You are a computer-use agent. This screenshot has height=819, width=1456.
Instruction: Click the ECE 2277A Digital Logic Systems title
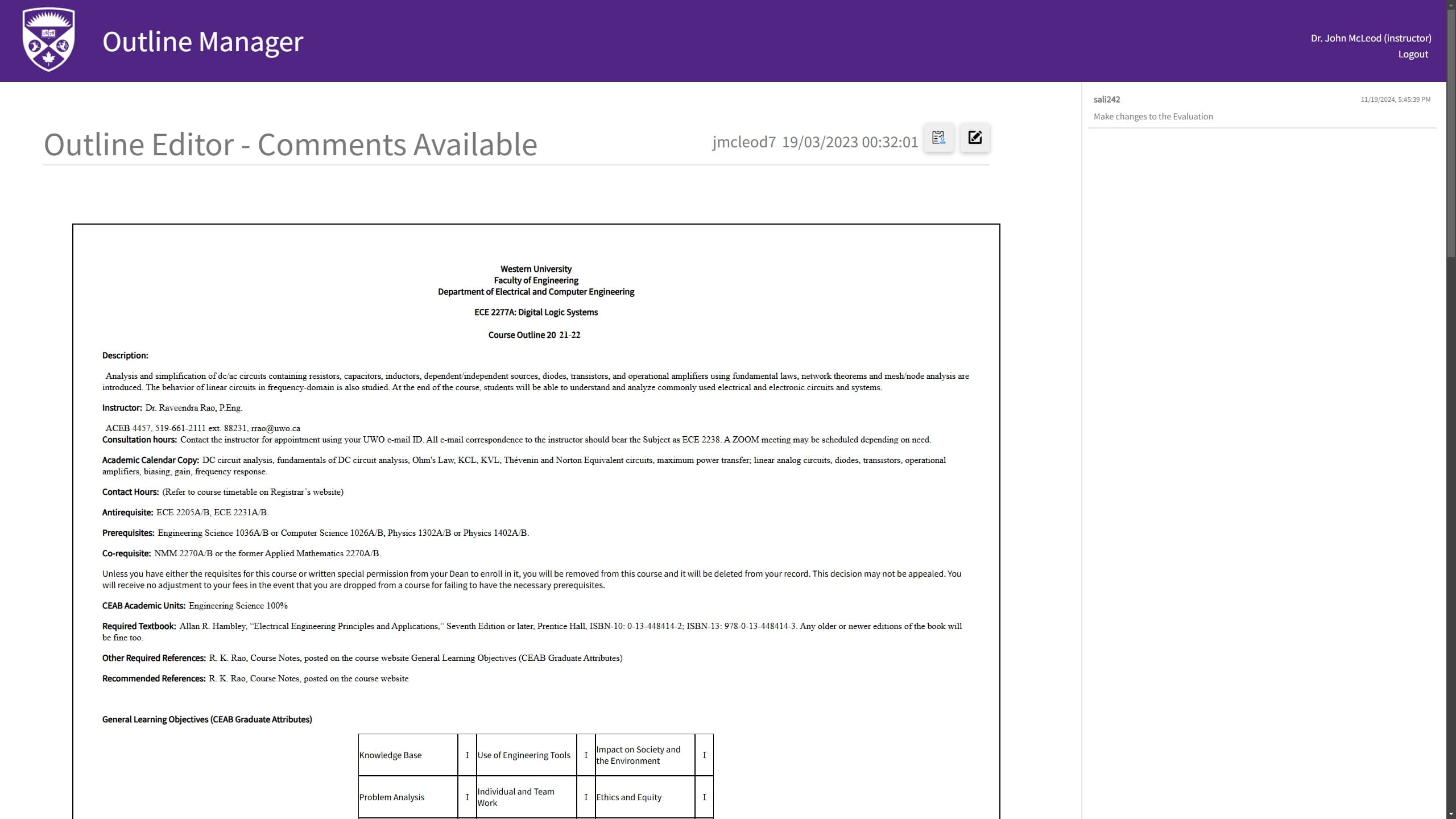coord(536,312)
